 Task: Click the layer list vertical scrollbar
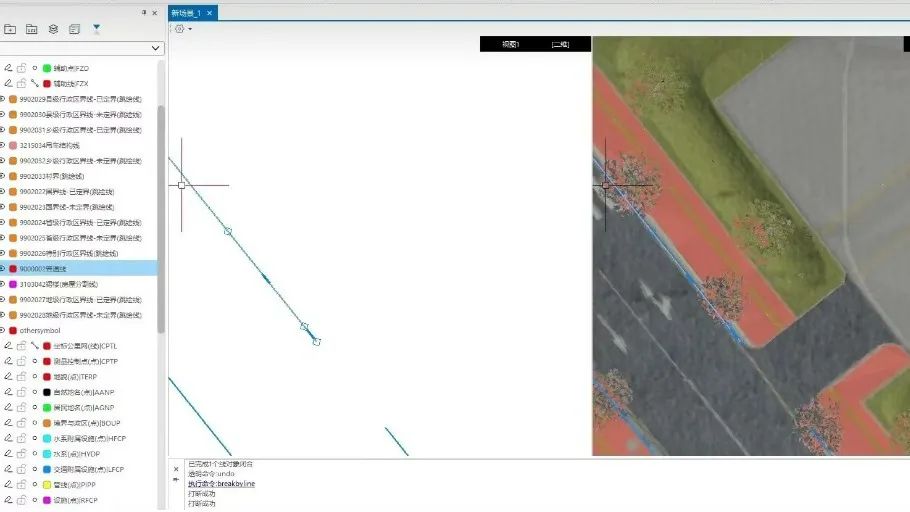pyautogui.click(x=161, y=220)
